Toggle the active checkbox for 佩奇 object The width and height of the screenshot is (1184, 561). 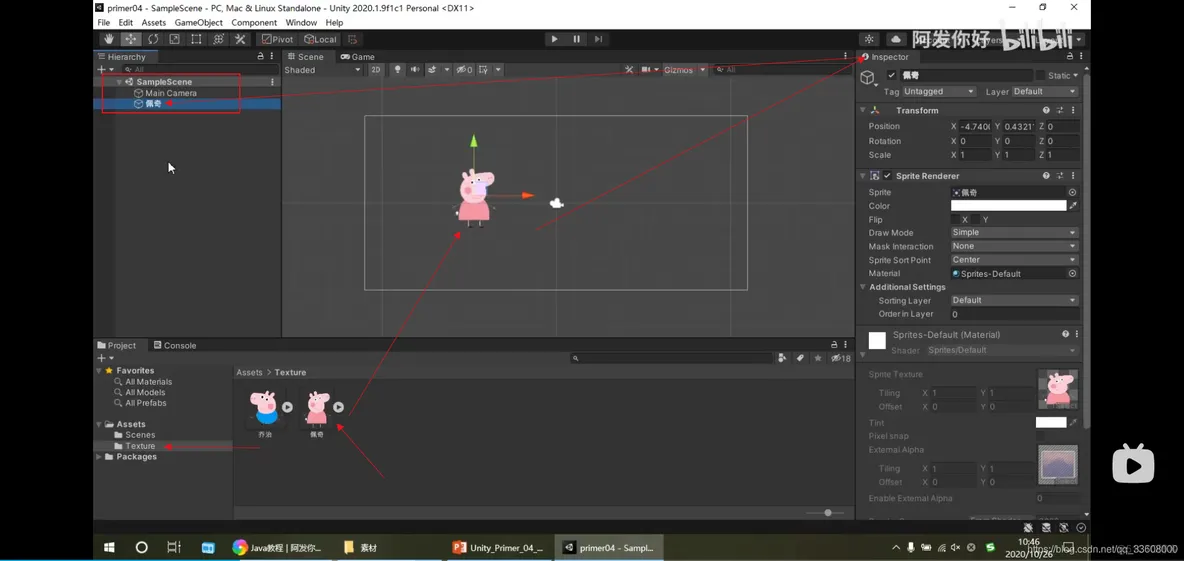[x=892, y=76]
